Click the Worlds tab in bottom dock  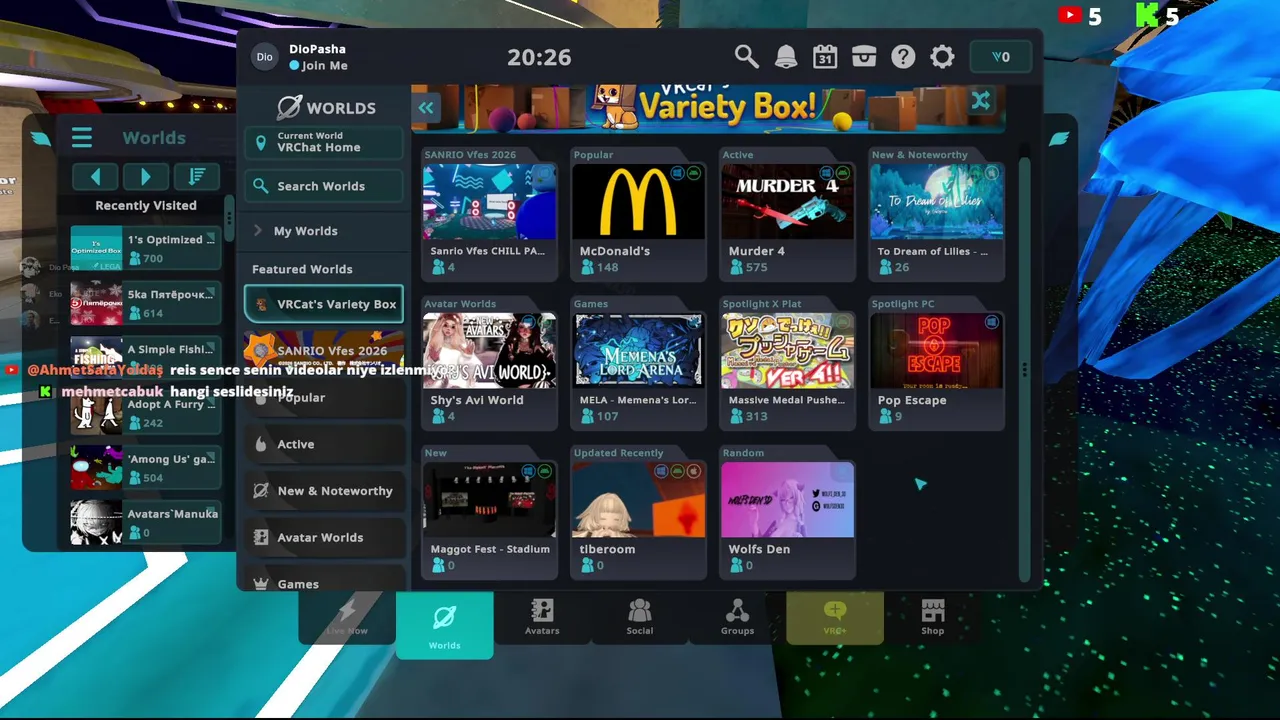click(x=444, y=625)
